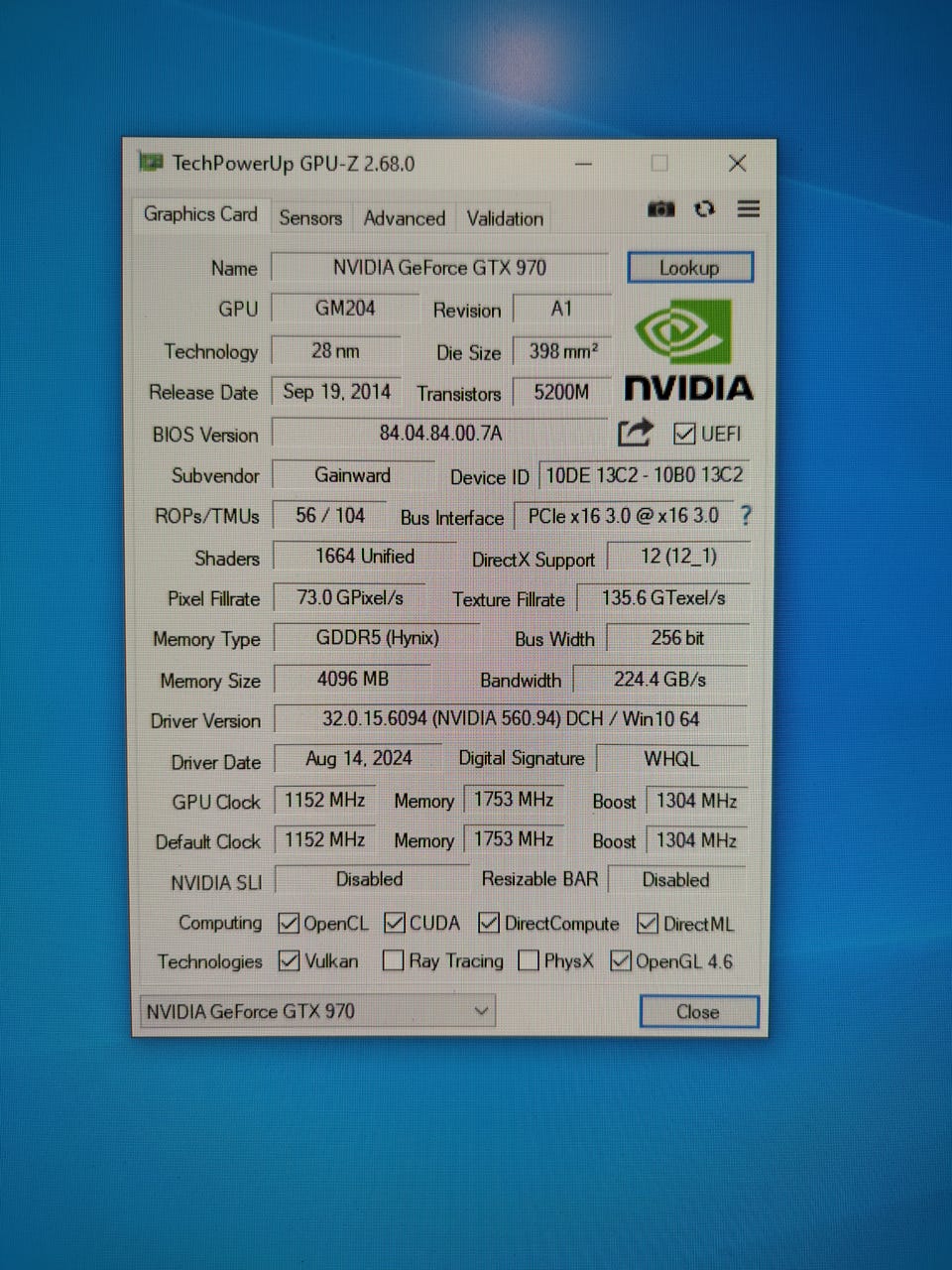Open the Advanced tab
The width and height of the screenshot is (952, 1270).
[404, 218]
